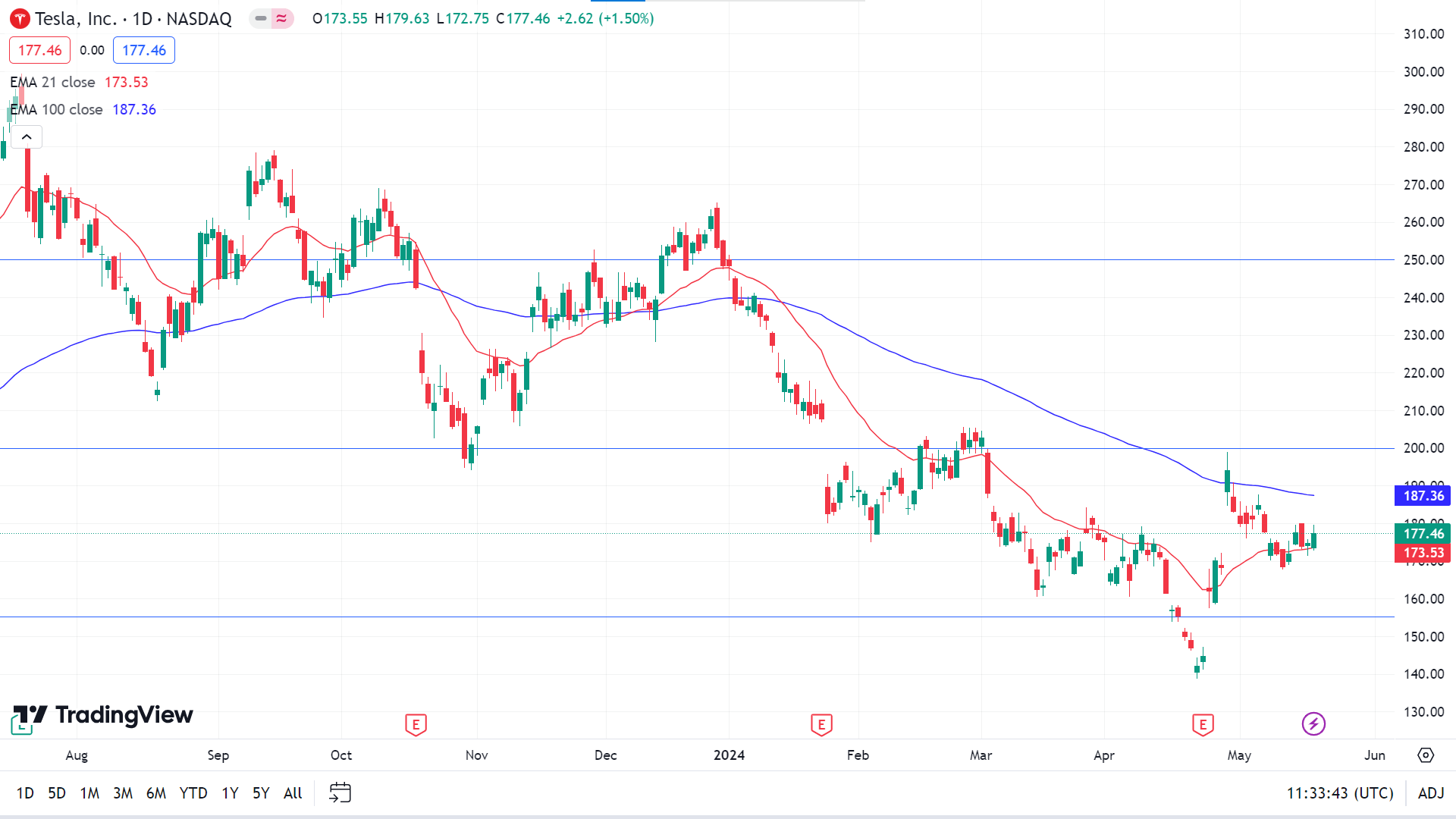Screen dimensions: 1456x819
Task: Select the 1D time range
Action: pyautogui.click(x=25, y=793)
